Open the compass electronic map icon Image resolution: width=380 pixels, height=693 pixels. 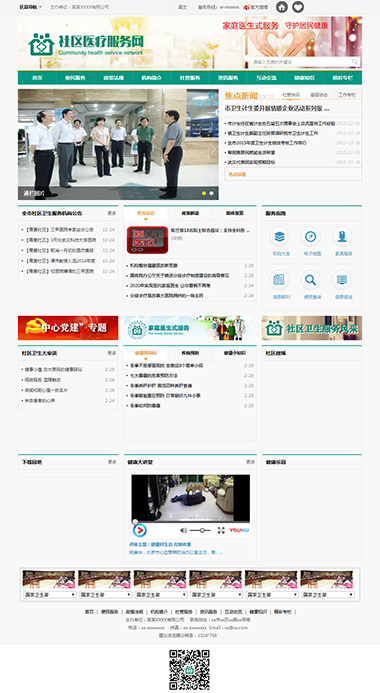(x=311, y=236)
